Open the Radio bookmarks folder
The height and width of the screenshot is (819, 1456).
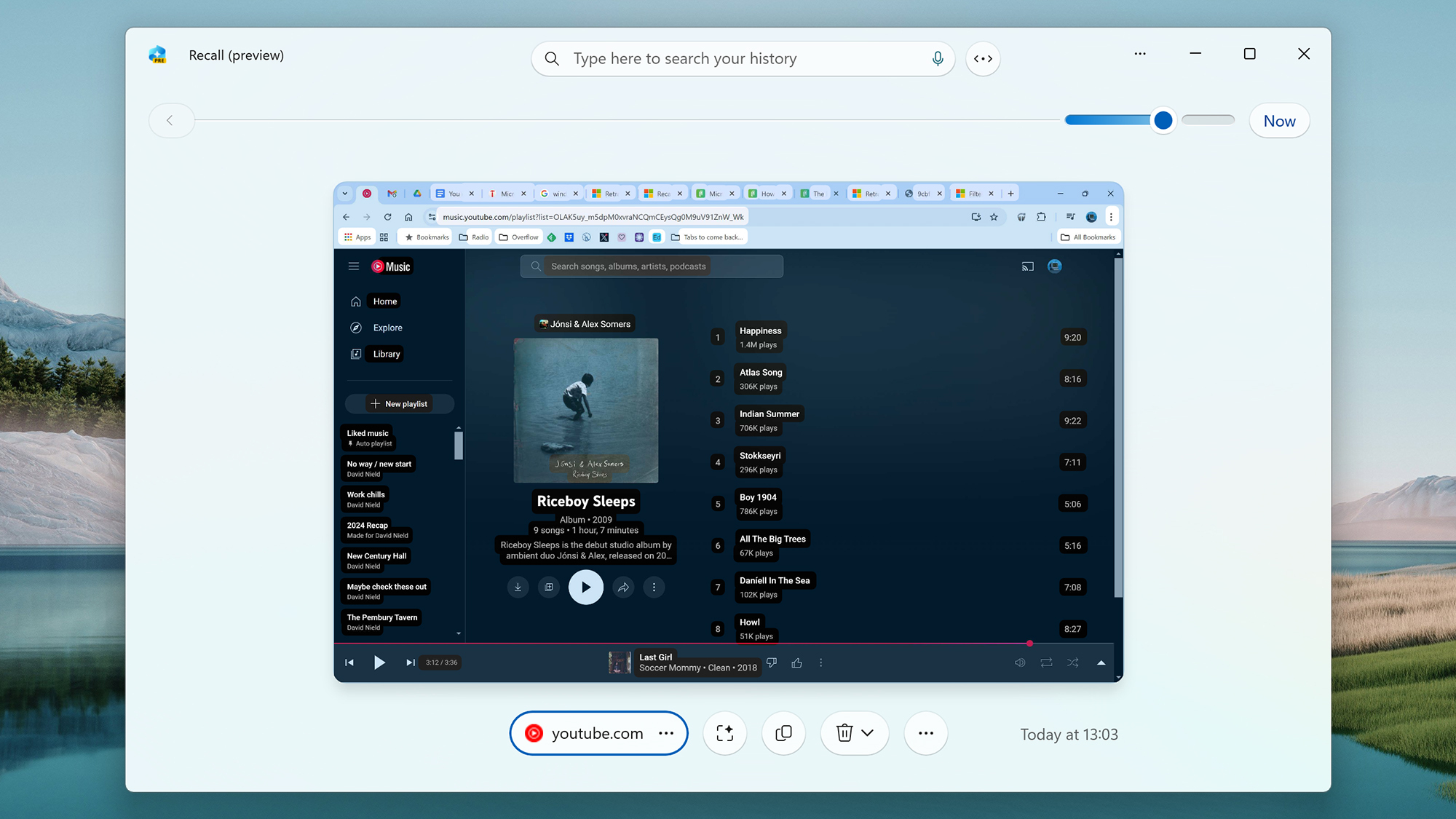474,237
